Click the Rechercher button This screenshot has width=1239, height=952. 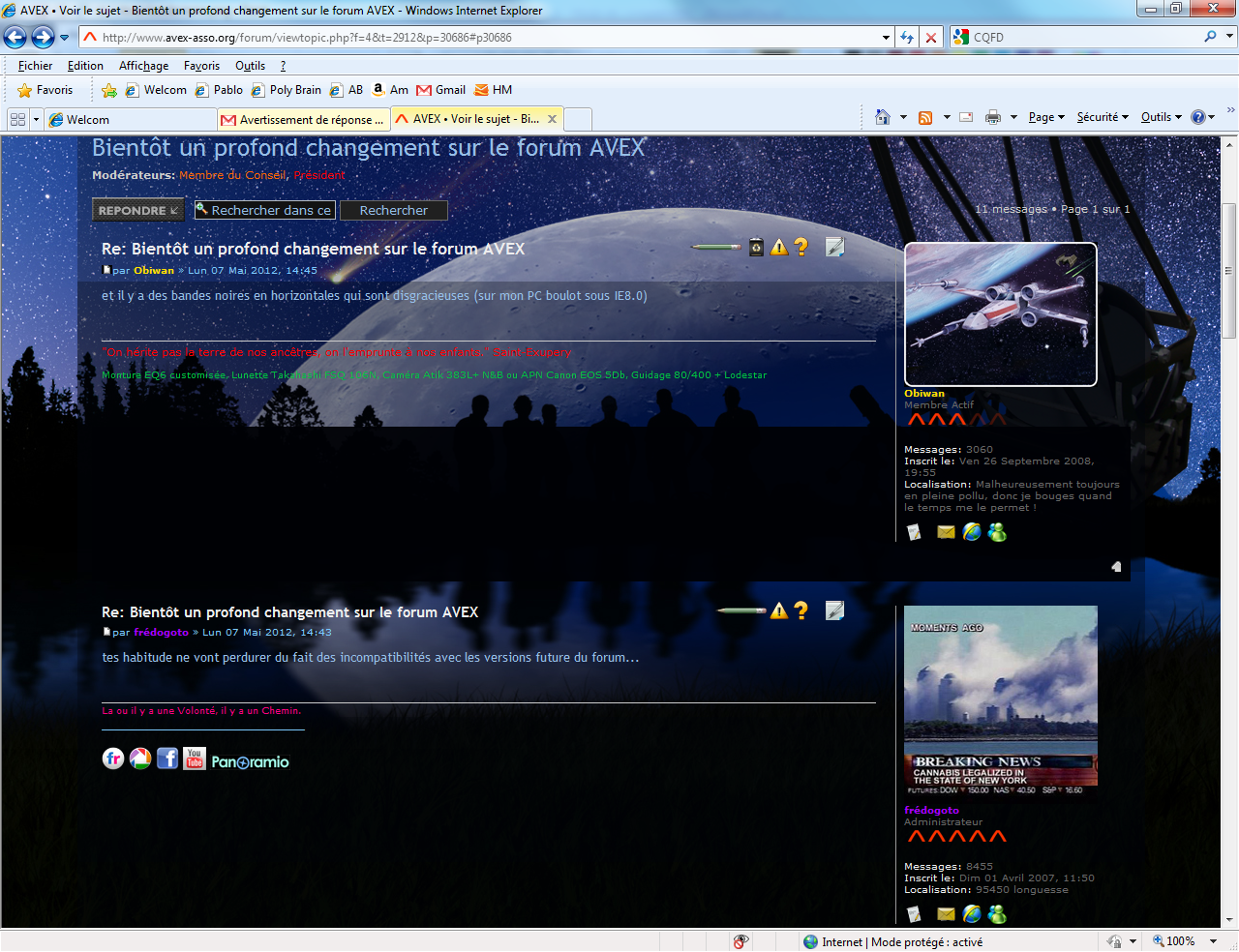click(x=394, y=210)
